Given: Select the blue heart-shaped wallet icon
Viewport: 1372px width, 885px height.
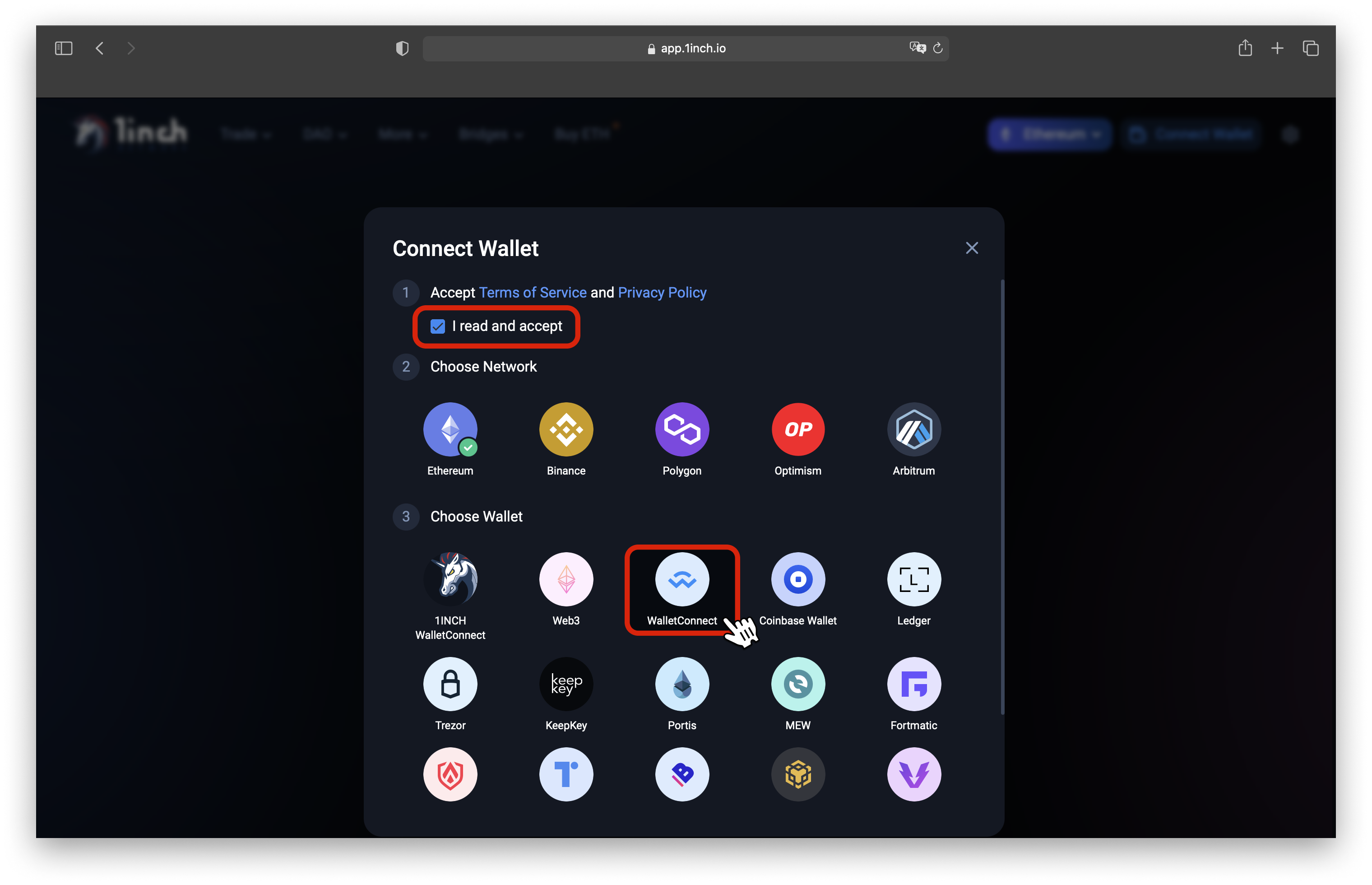Looking at the screenshot, I should pyautogui.click(x=681, y=774).
